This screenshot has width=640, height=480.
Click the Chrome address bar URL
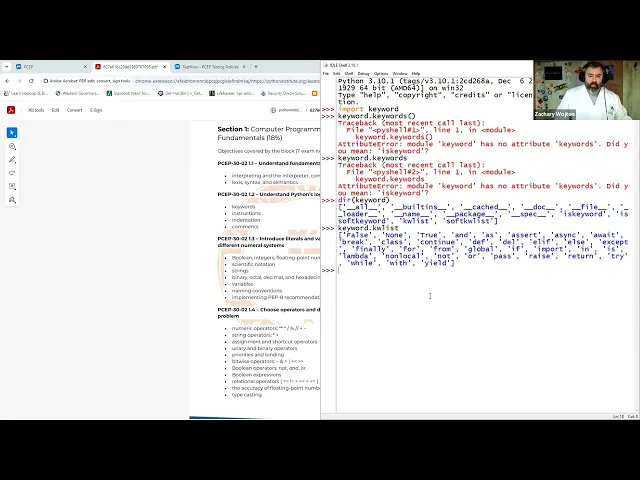[227, 81]
